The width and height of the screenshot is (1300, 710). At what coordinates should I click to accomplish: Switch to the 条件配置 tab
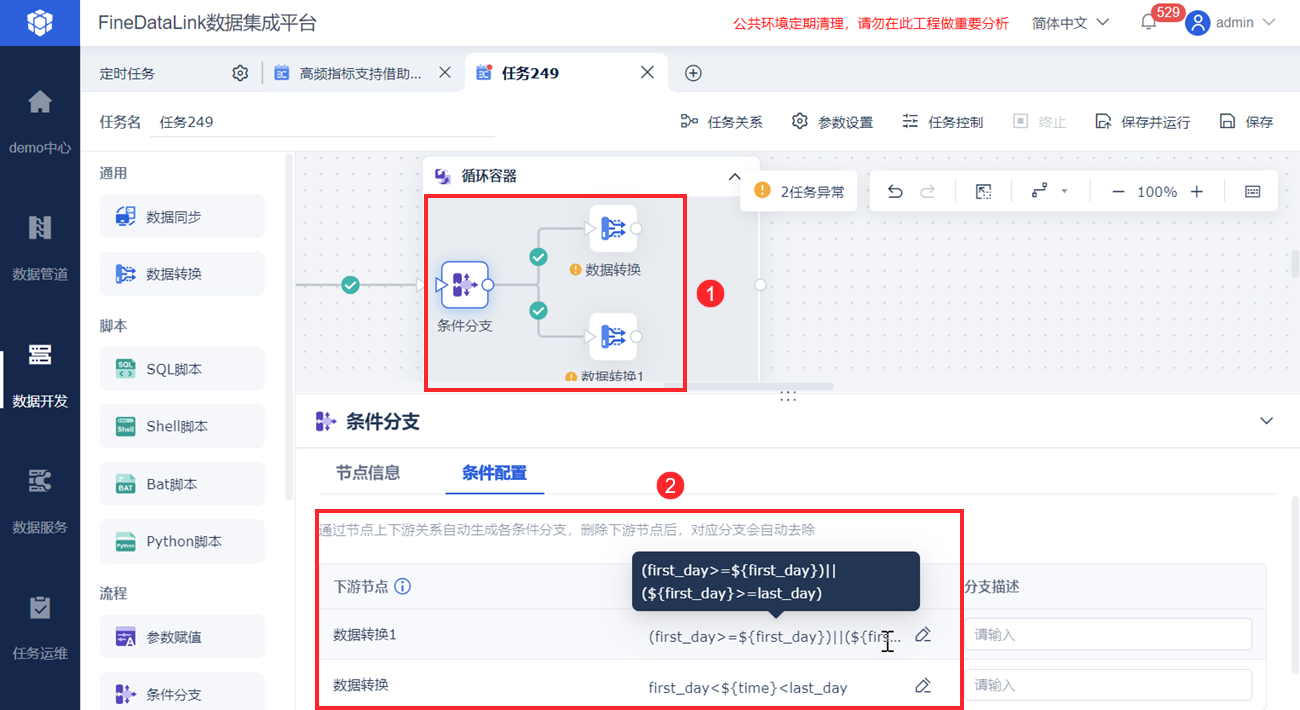(x=494, y=473)
